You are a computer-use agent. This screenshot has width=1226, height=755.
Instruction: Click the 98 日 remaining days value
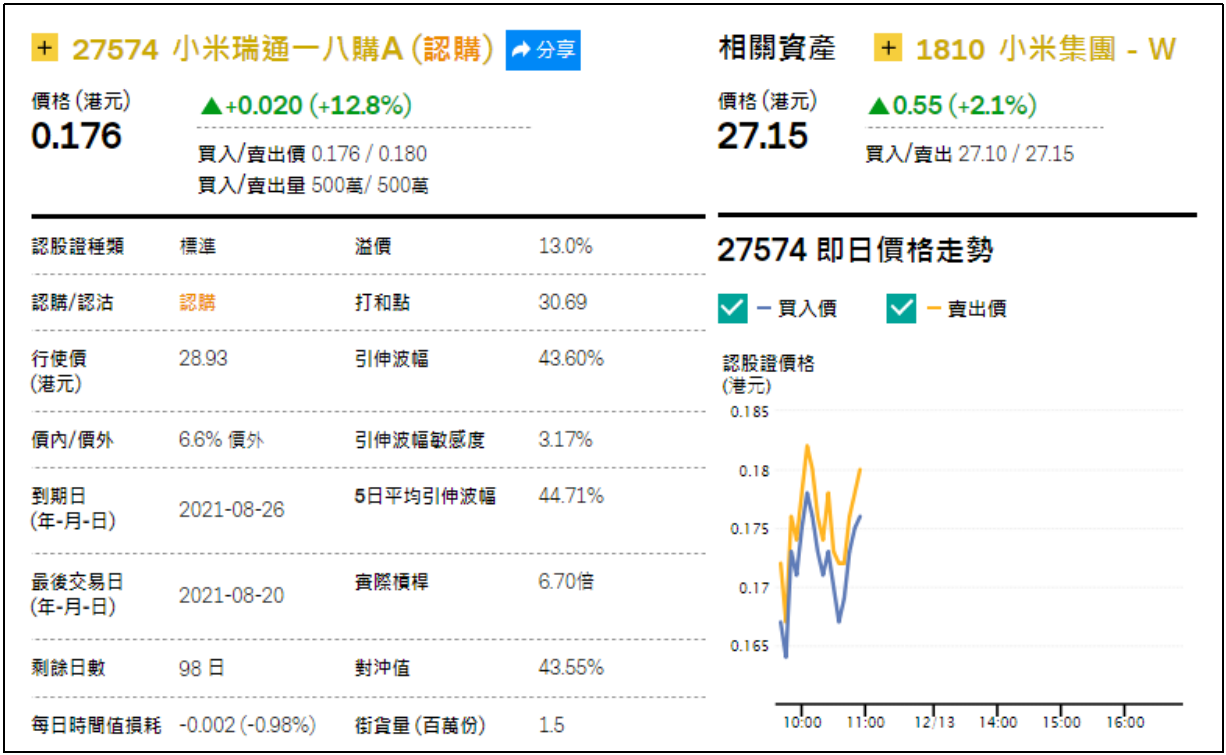(x=202, y=668)
